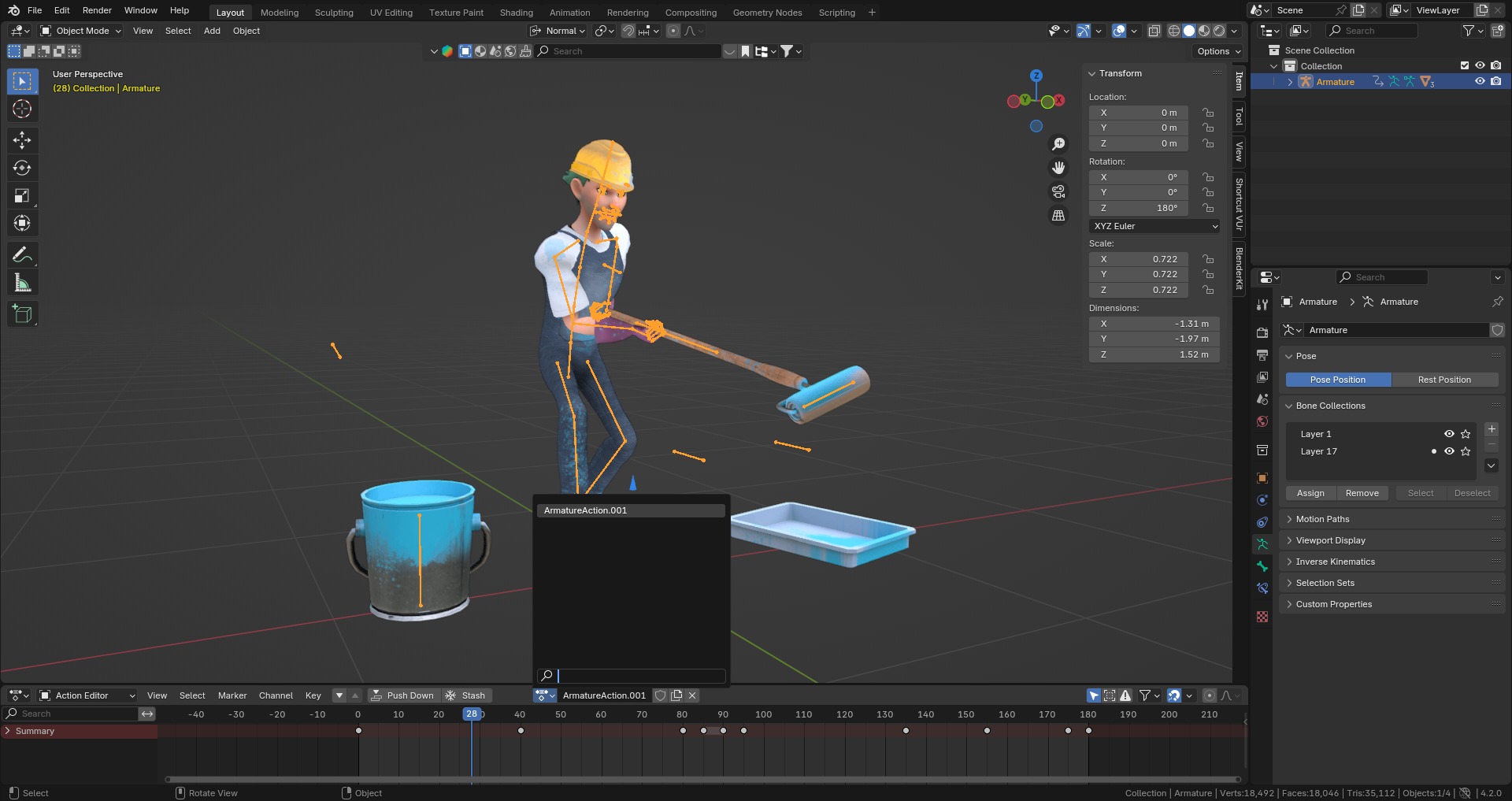This screenshot has height=801, width=1512.
Task: Toggle Layer 1 bone collection visibility
Action: click(x=1449, y=434)
